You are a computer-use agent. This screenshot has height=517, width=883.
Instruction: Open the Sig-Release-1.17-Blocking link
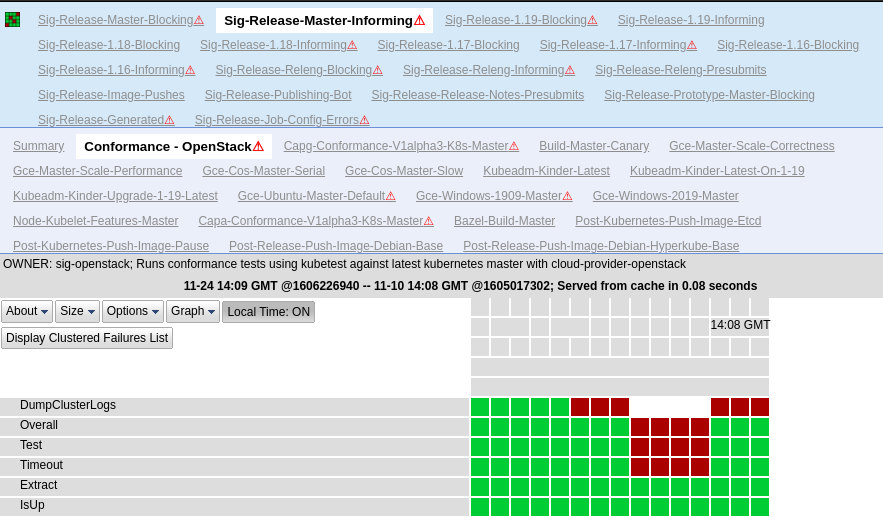tap(448, 45)
